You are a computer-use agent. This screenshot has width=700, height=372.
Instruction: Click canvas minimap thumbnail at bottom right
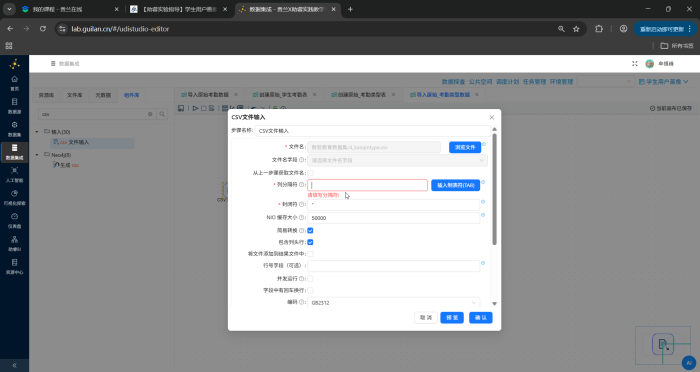tap(662, 345)
